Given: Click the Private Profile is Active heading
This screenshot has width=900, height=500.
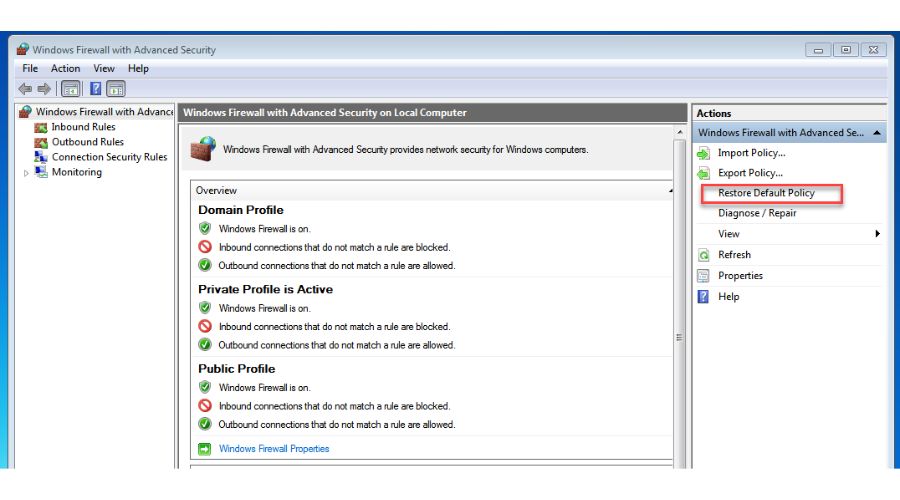Looking at the screenshot, I should 265,289.
